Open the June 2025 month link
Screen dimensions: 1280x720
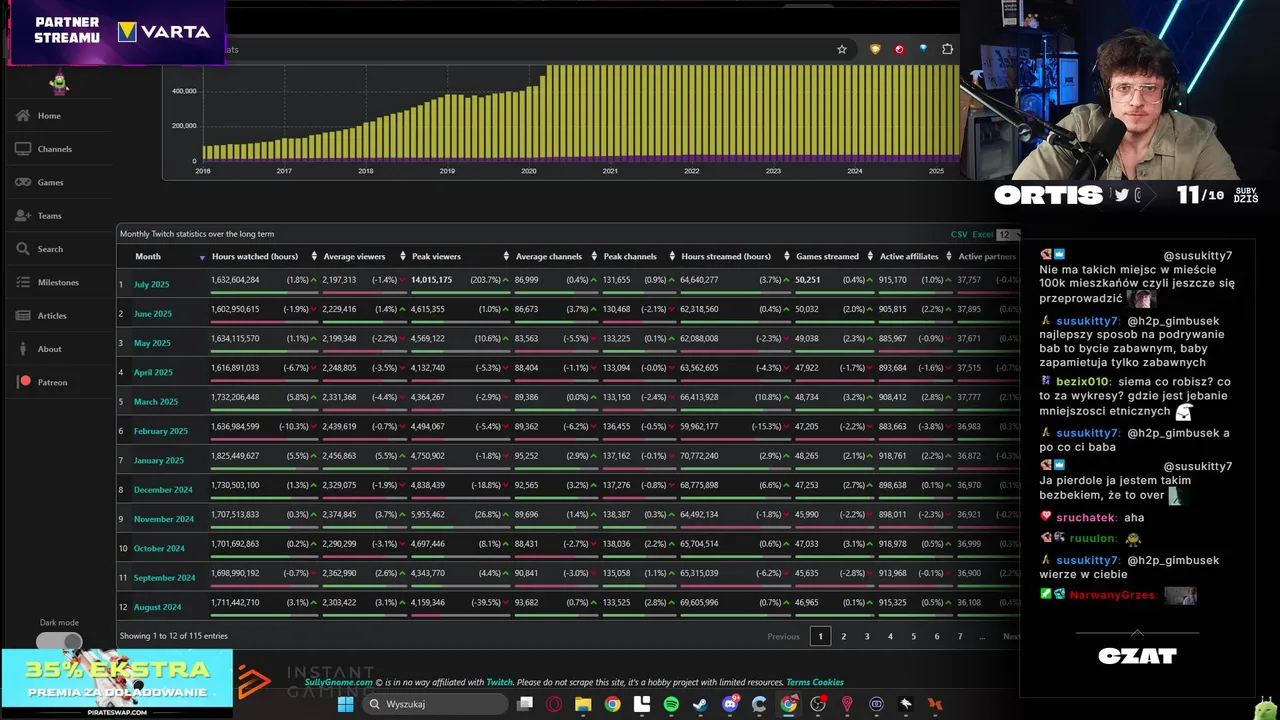(x=153, y=314)
